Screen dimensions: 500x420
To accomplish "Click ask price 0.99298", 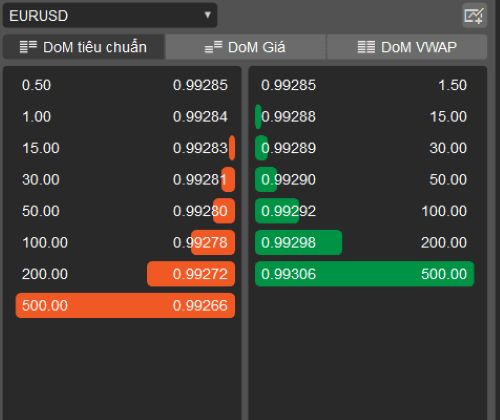I will [x=288, y=242].
